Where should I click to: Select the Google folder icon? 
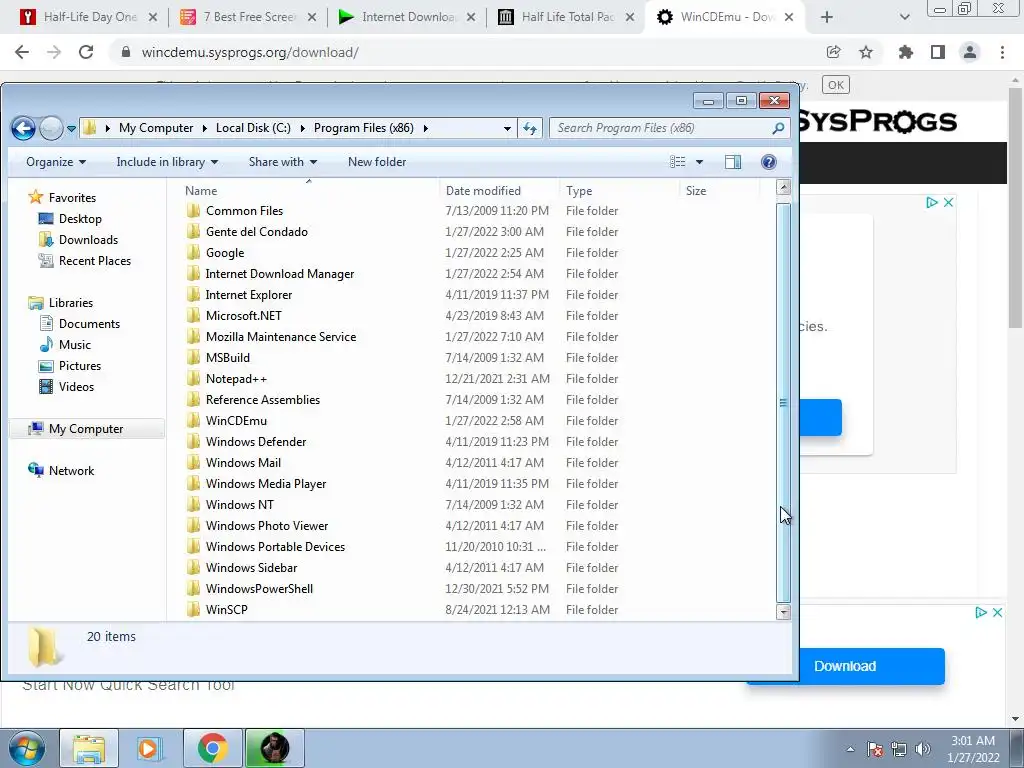click(193, 253)
